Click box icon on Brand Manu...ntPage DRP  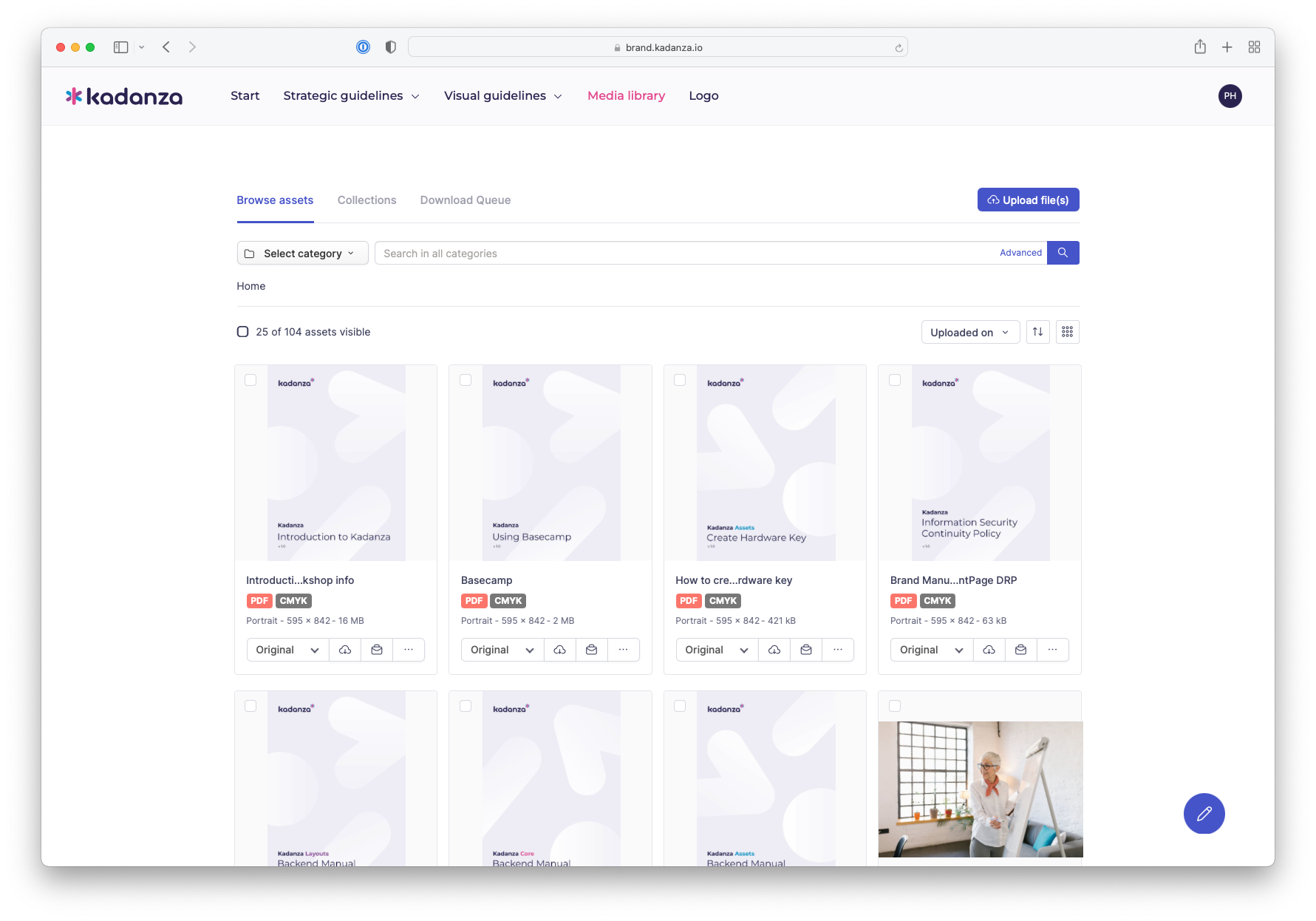click(1021, 650)
